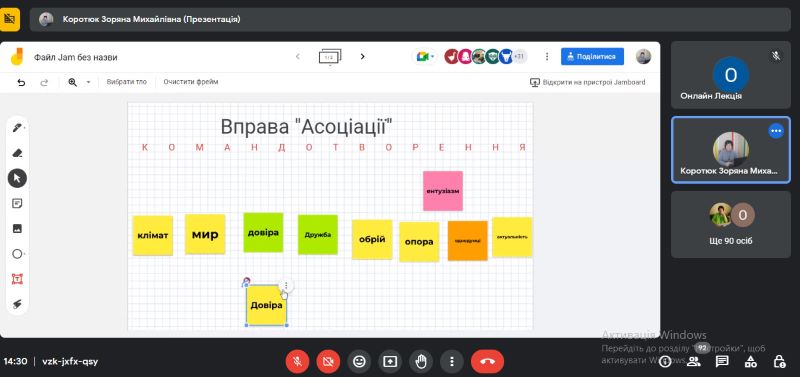The width and height of the screenshot is (800, 377).
Task: Redo the Jamboard action
Action: point(44,82)
